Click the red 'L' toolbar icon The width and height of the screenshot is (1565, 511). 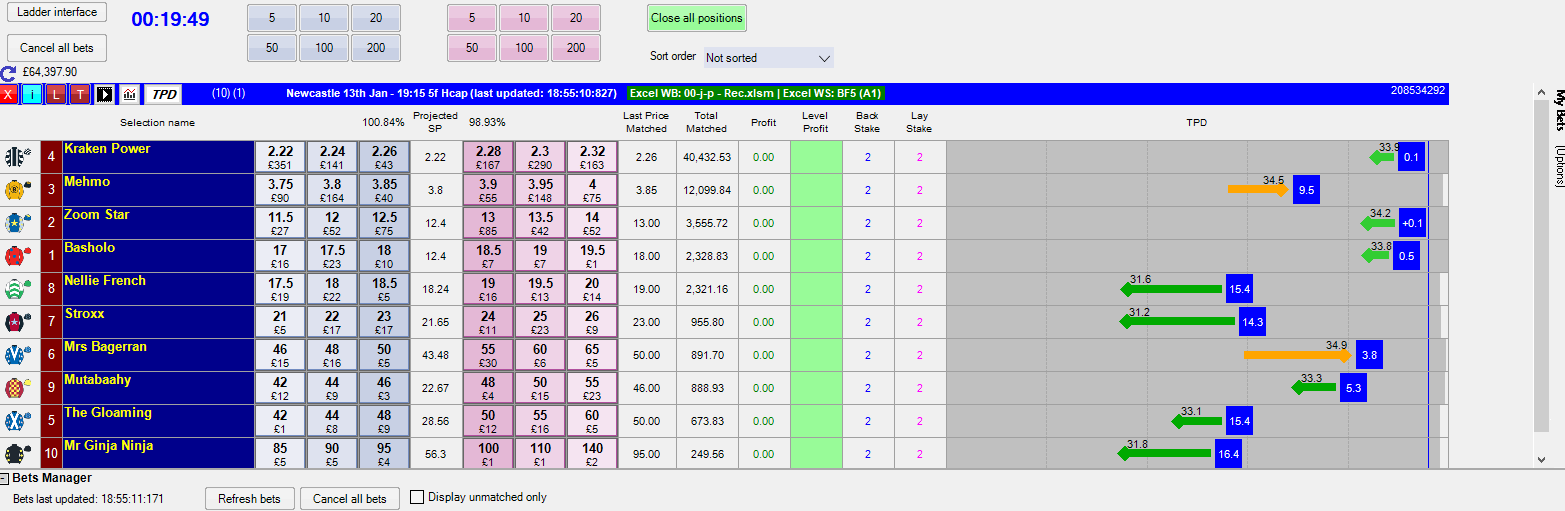[x=56, y=95]
